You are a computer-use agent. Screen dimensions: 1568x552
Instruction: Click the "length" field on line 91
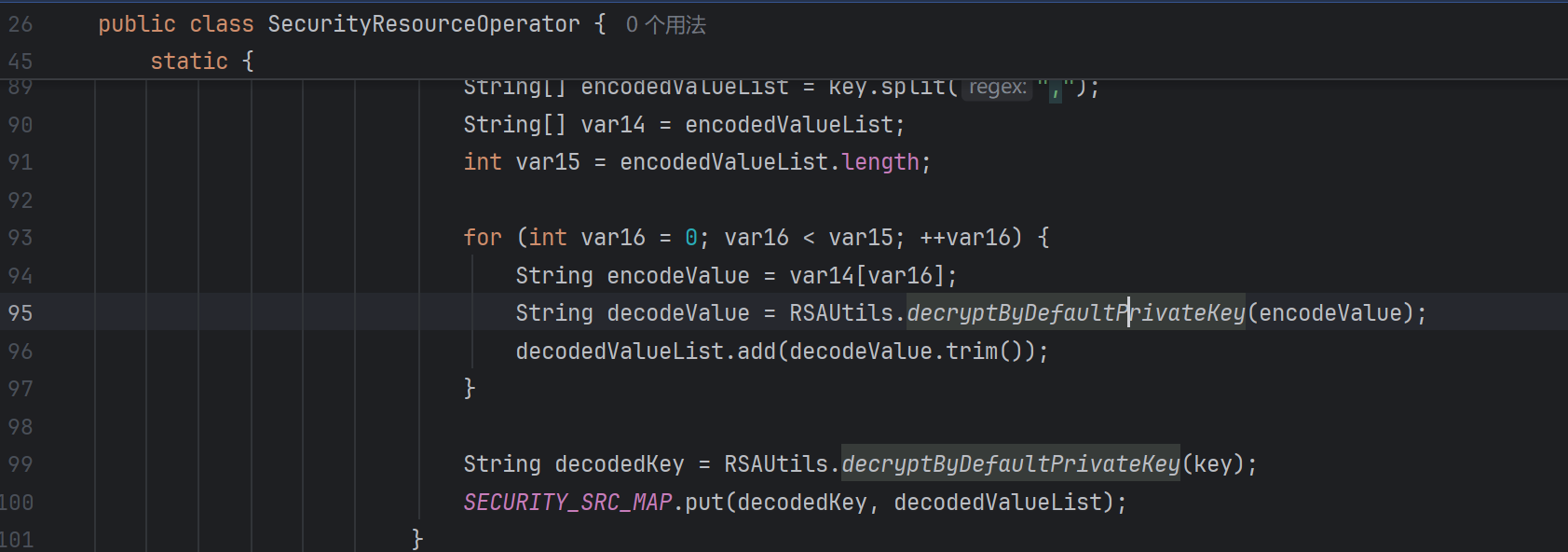pyautogui.click(x=880, y=162)
